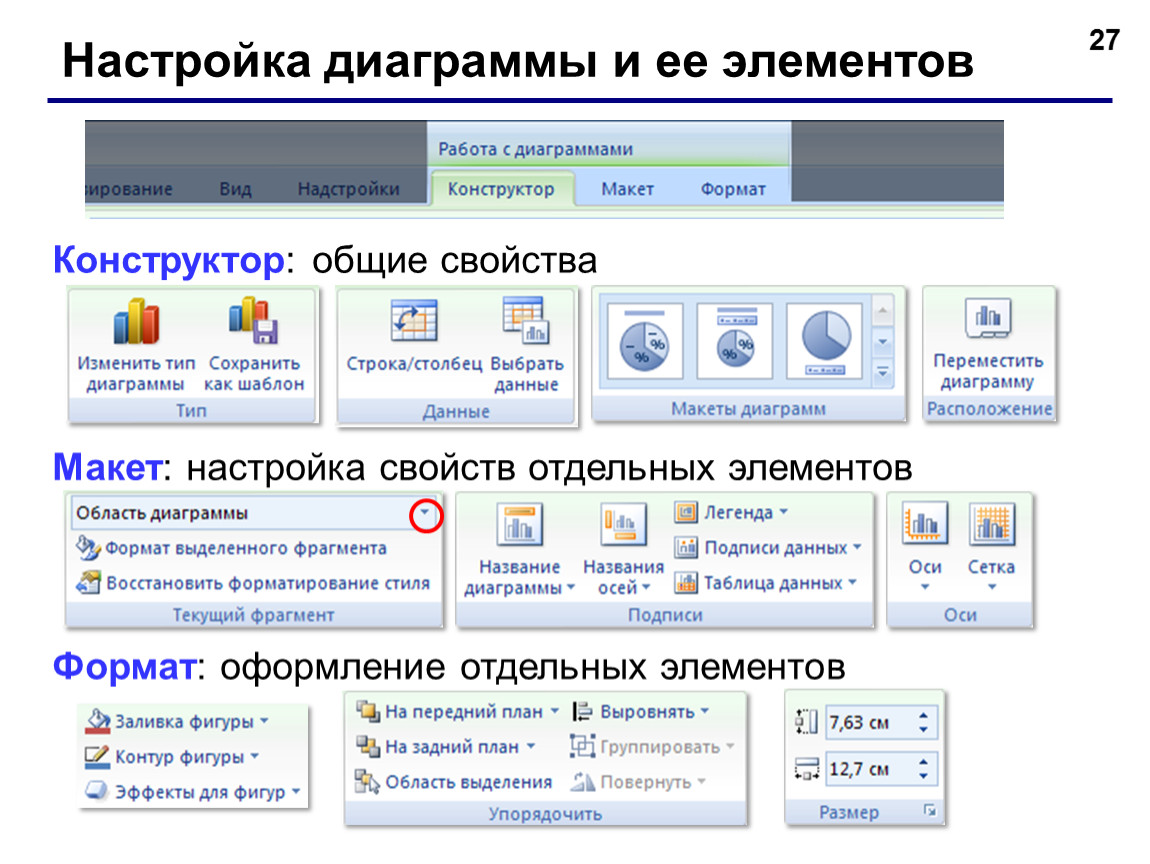Click the Подписи данных icon

tap(686, 547)
